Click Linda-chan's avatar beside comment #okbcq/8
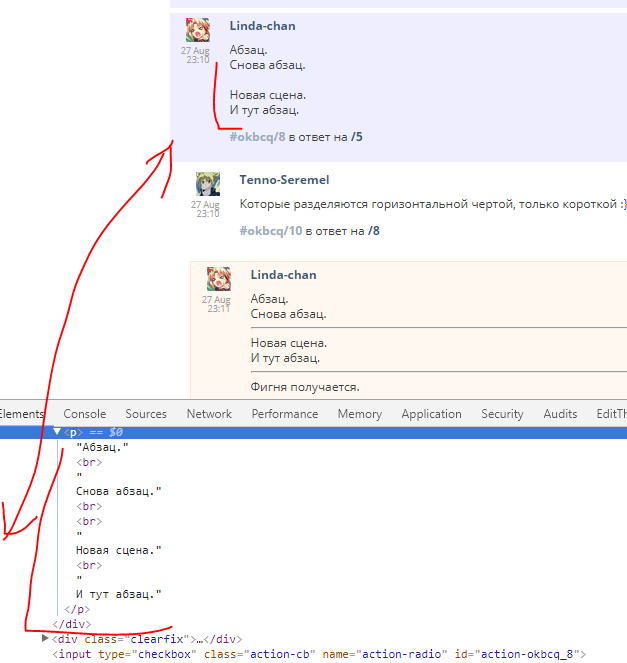Viewport: 627px width, 663px height. (198, 31)
